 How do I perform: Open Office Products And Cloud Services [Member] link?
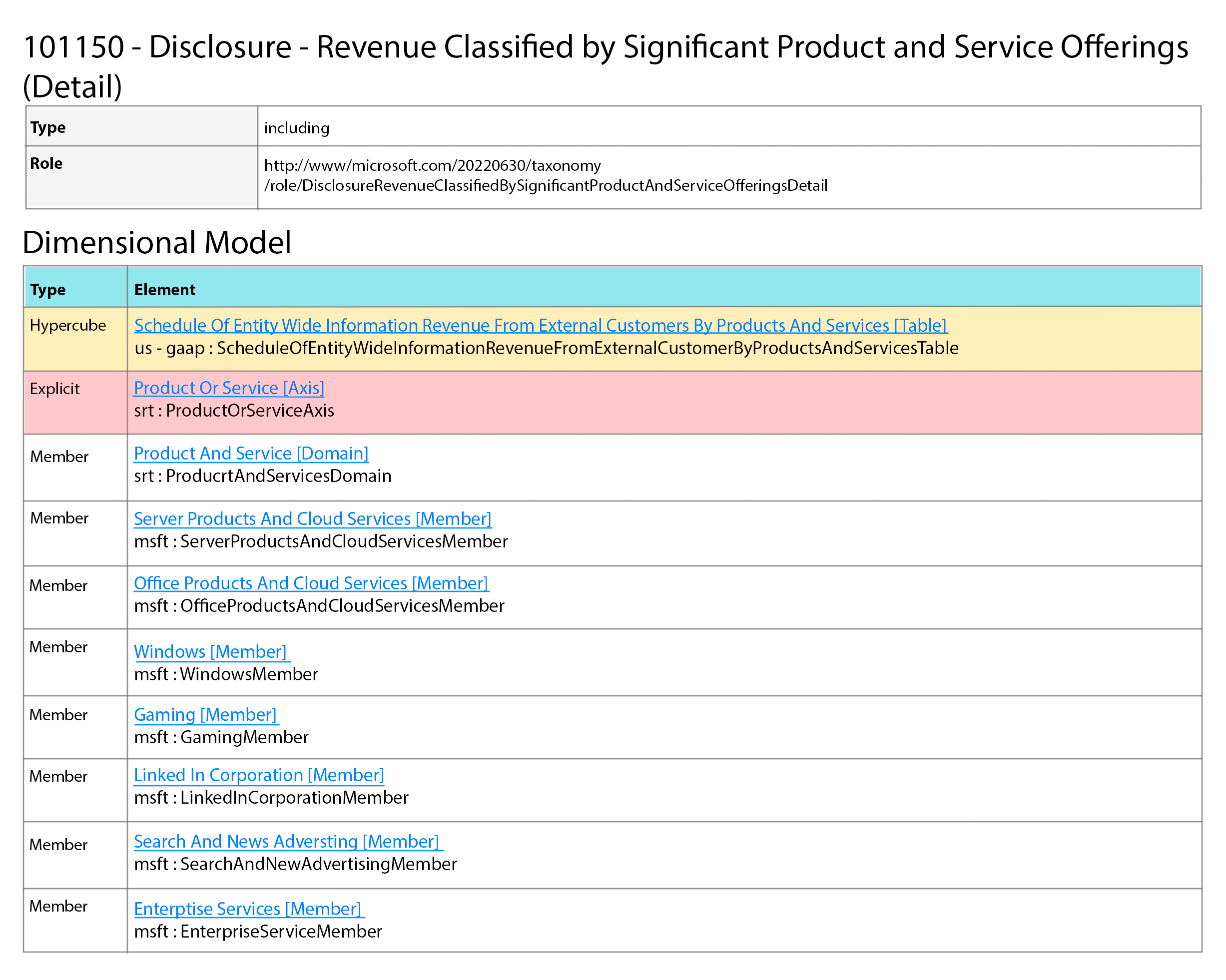coord(312,583)
